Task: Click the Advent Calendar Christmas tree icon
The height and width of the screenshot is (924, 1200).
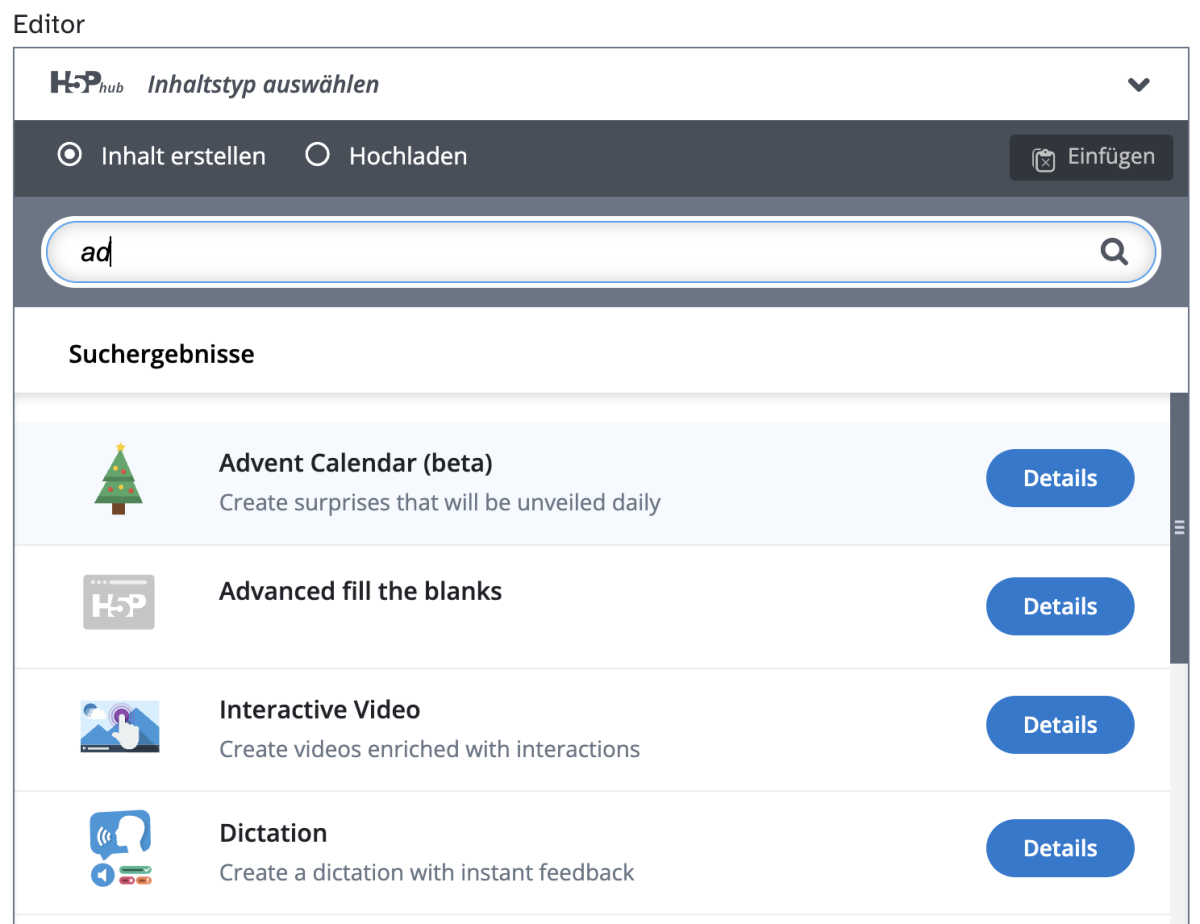Action: pos(119,478)
